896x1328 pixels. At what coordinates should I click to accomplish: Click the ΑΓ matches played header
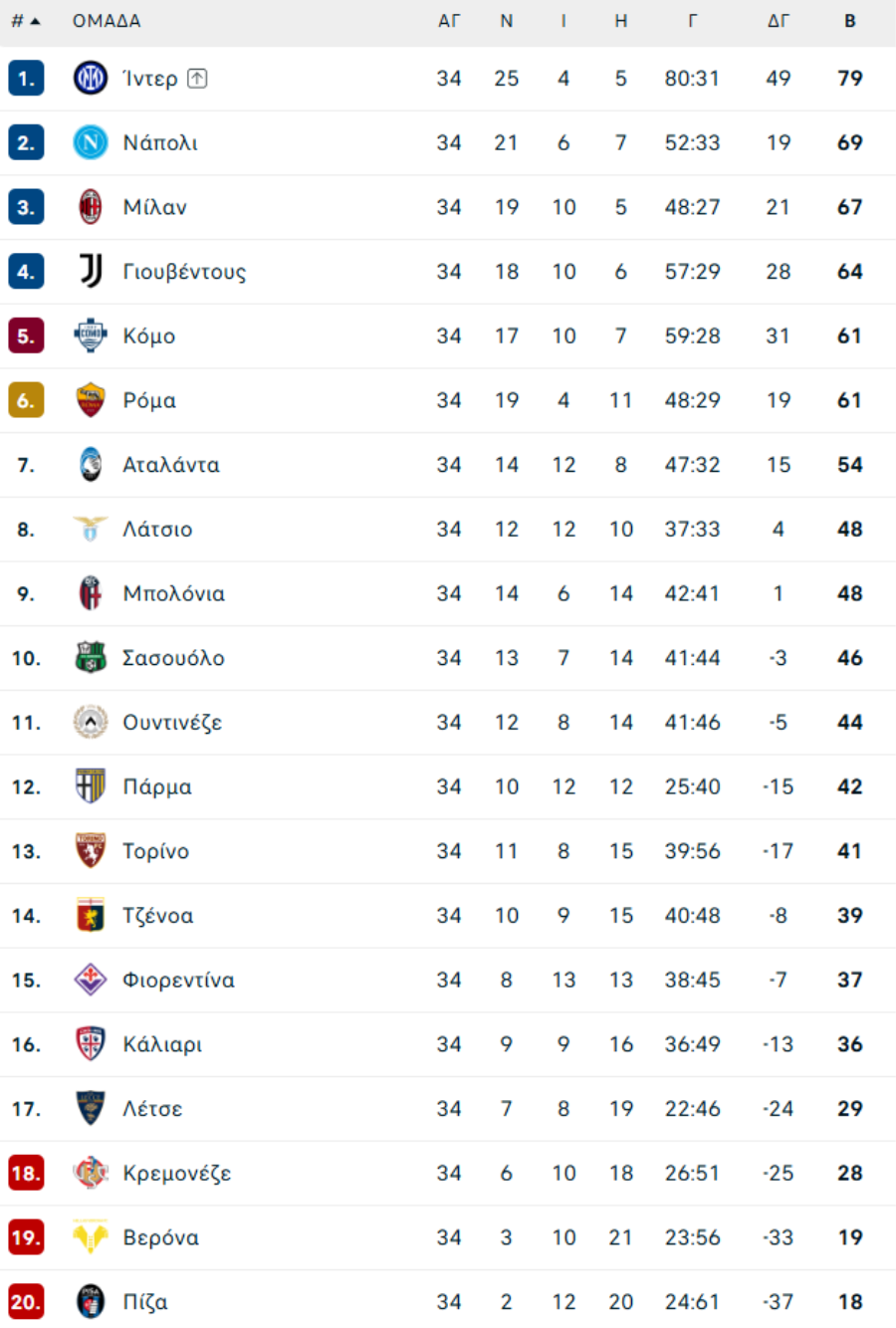[449, 21]
